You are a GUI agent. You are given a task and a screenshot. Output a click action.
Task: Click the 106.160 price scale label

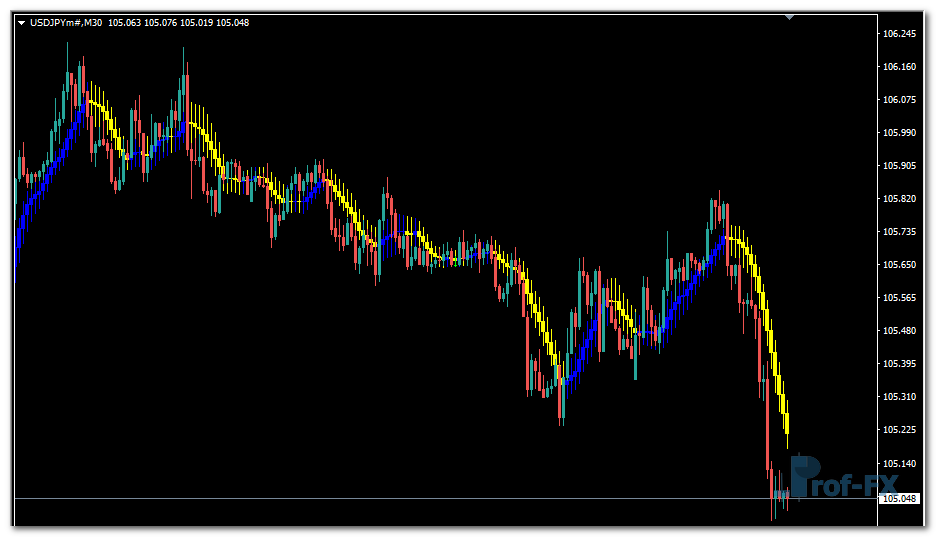(900, 67)
